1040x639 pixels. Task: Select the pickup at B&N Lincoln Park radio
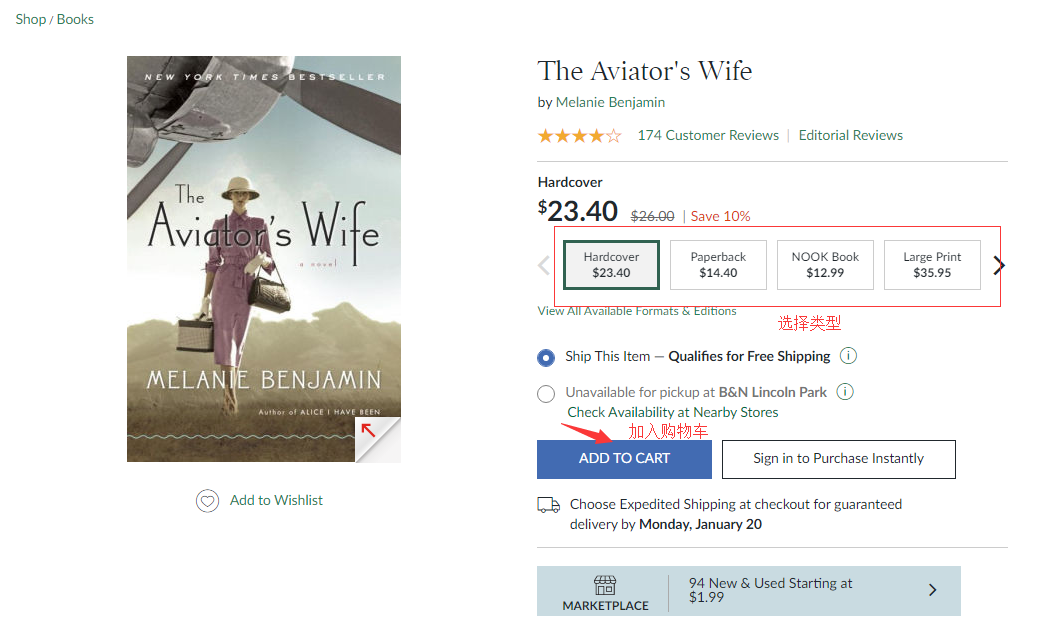546,394
